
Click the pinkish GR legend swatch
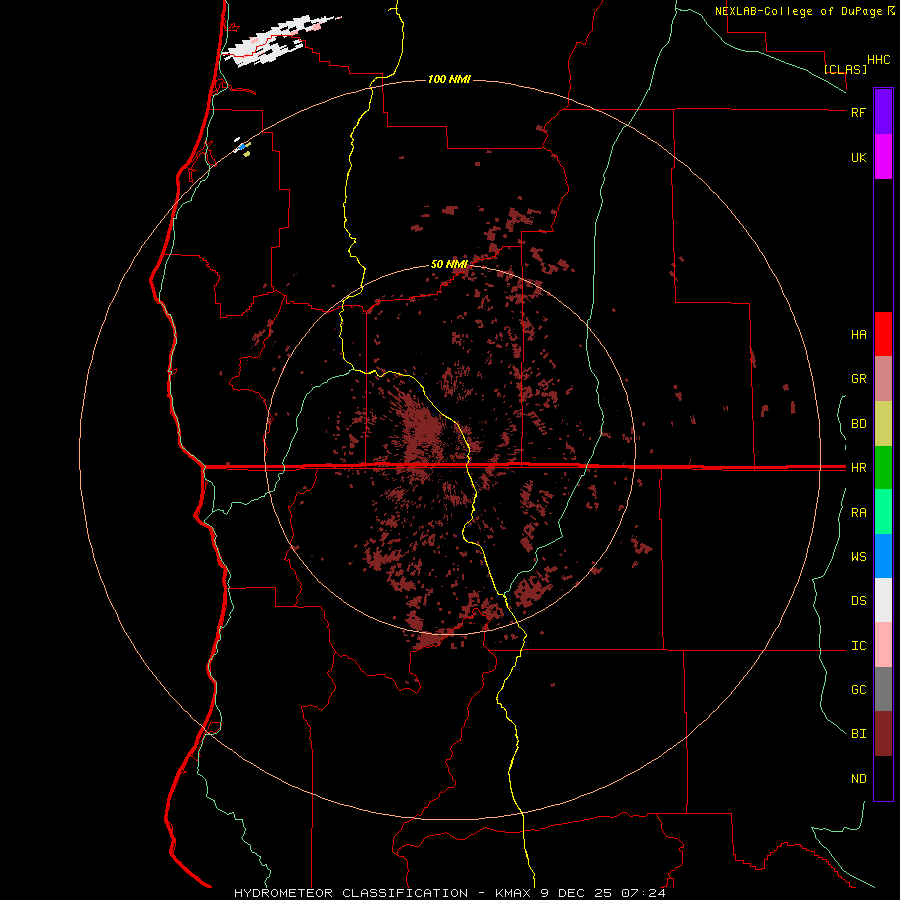point(883,378)
